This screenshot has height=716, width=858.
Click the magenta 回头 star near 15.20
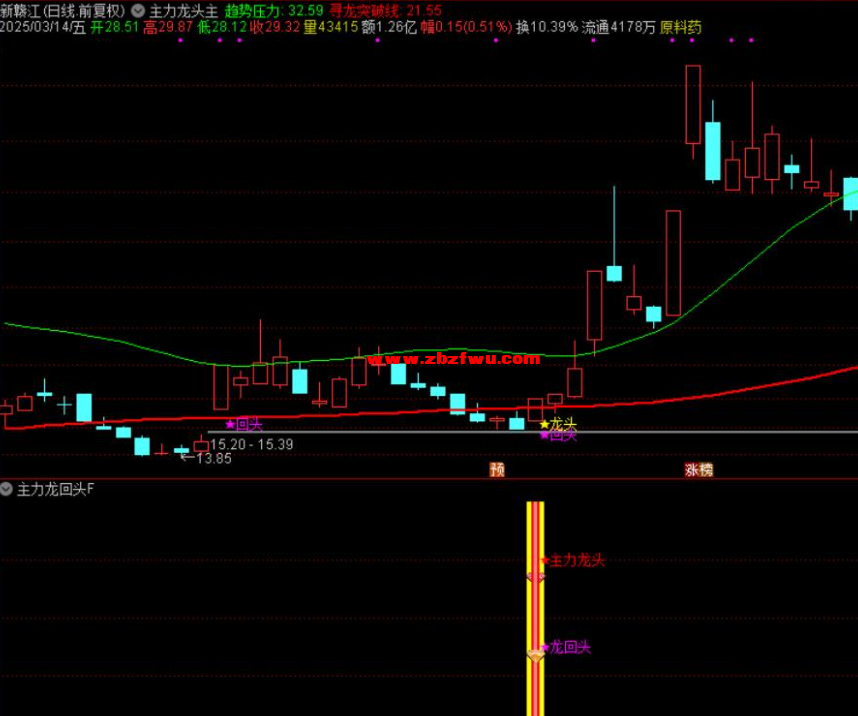point(243,425)
